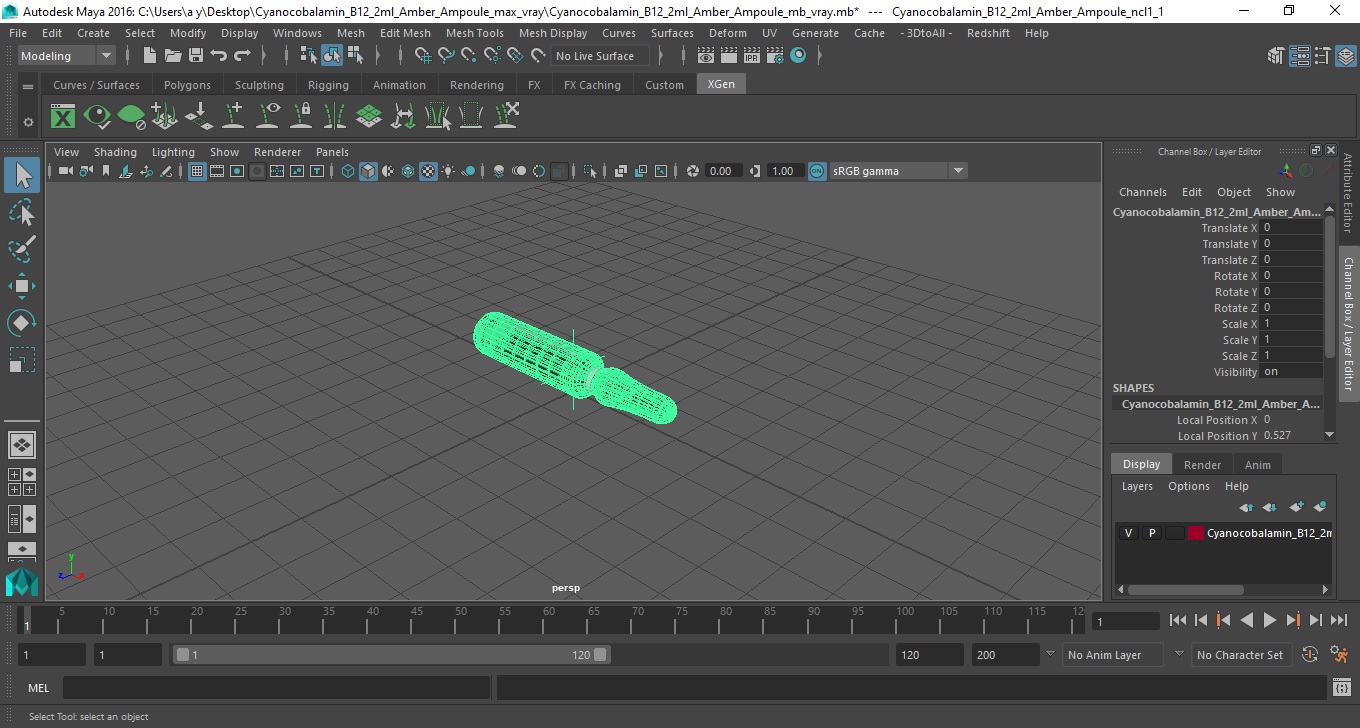Choose the Move tool in toolbox
Image resolution: width=1360 pixels, height=728 pixels.
22,286
